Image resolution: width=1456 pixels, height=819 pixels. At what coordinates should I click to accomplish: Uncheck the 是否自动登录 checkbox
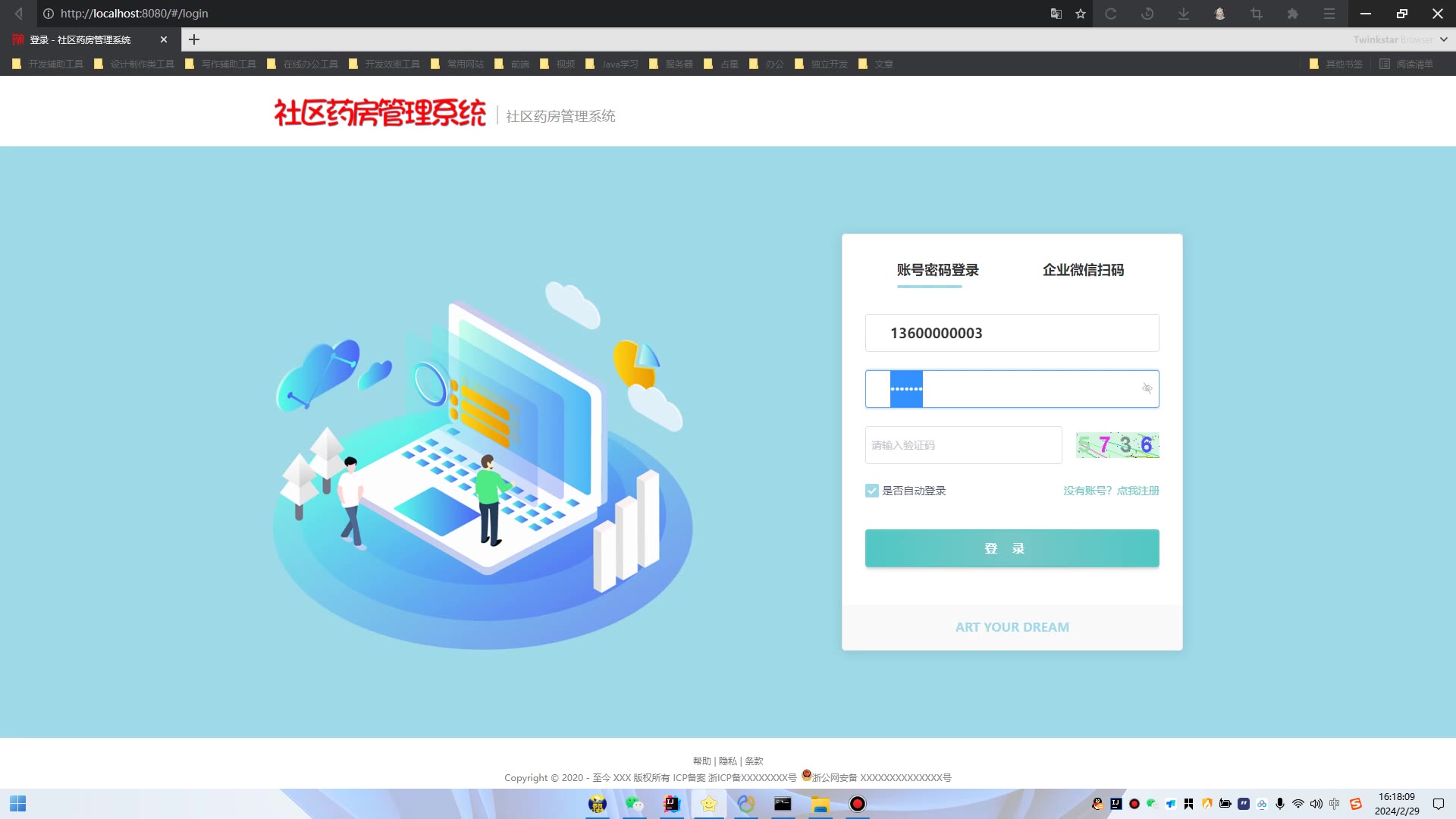pos(872,491)
